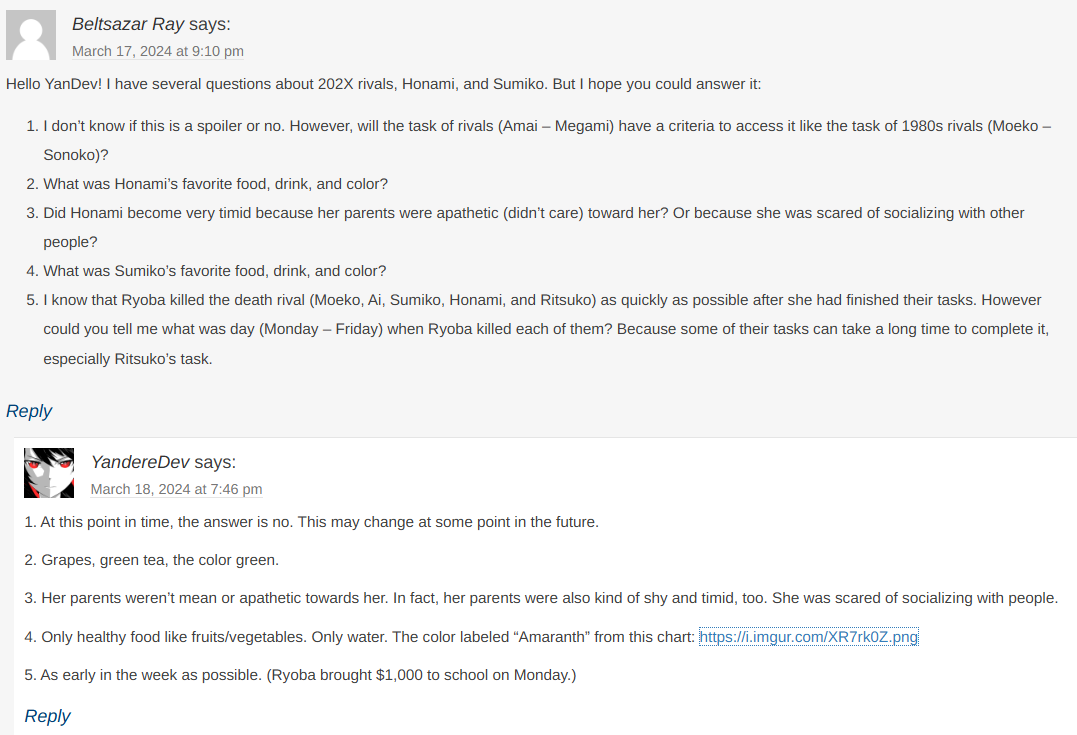Open the March 18, 2024 comment permalink
1077x735 pixels.
tap(176, 489)
